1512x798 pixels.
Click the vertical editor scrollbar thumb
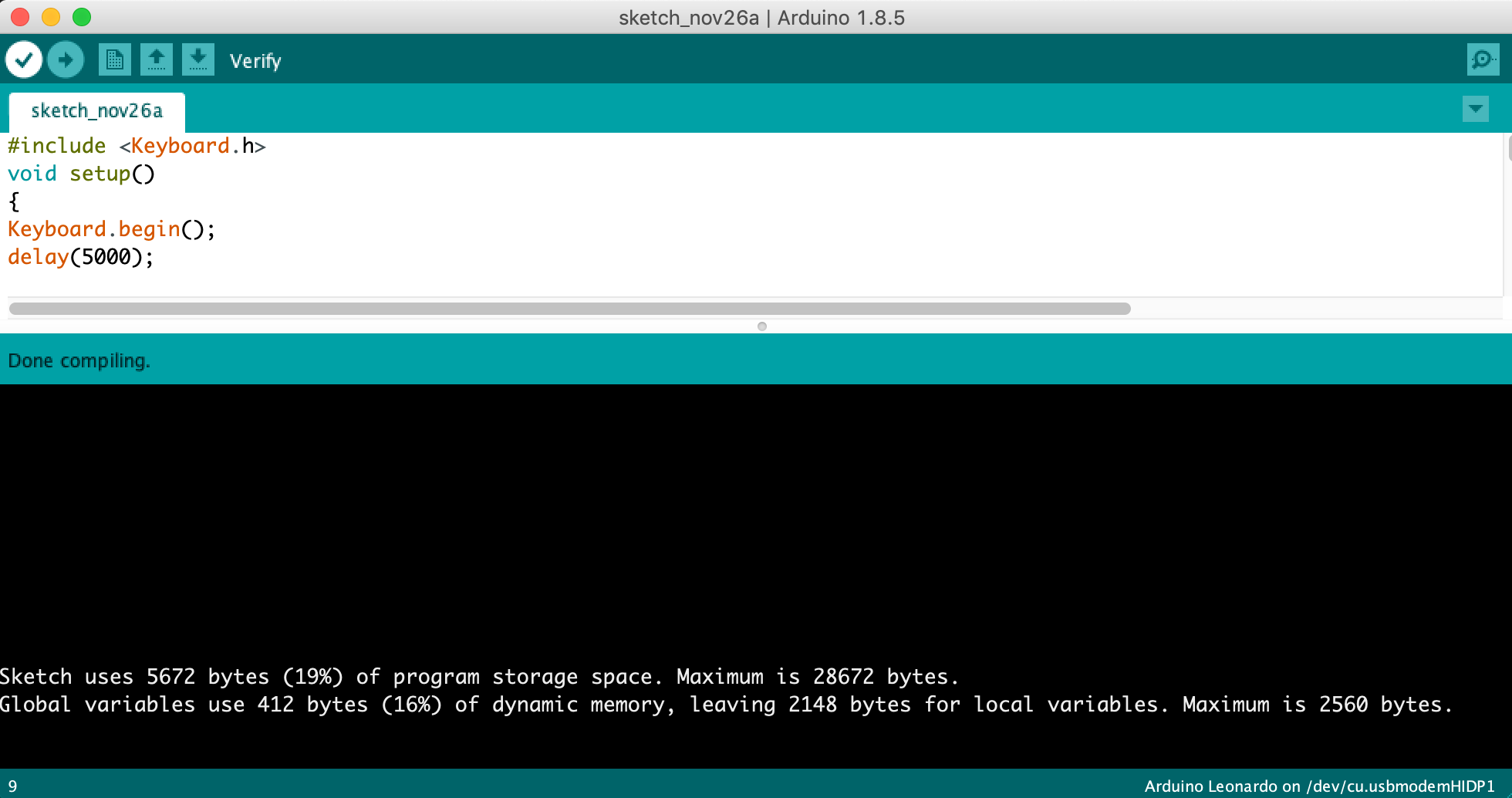1509,147
